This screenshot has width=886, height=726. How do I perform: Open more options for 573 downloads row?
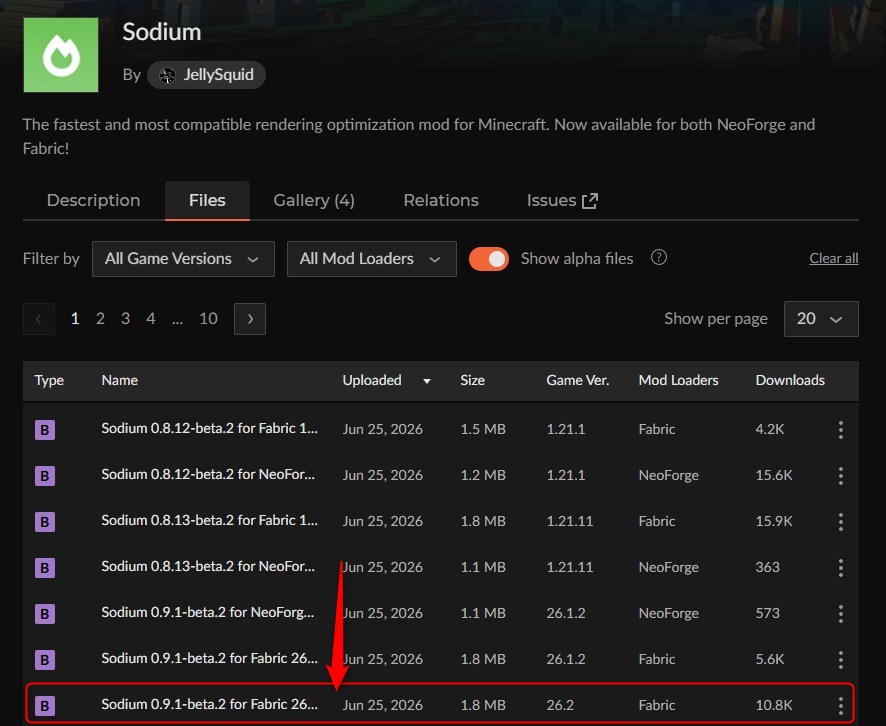[841, 614]
